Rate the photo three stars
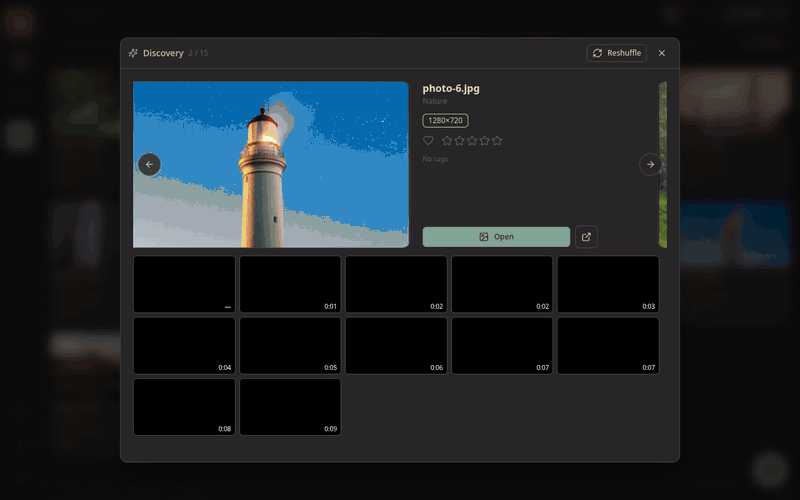 click(472, 140)
